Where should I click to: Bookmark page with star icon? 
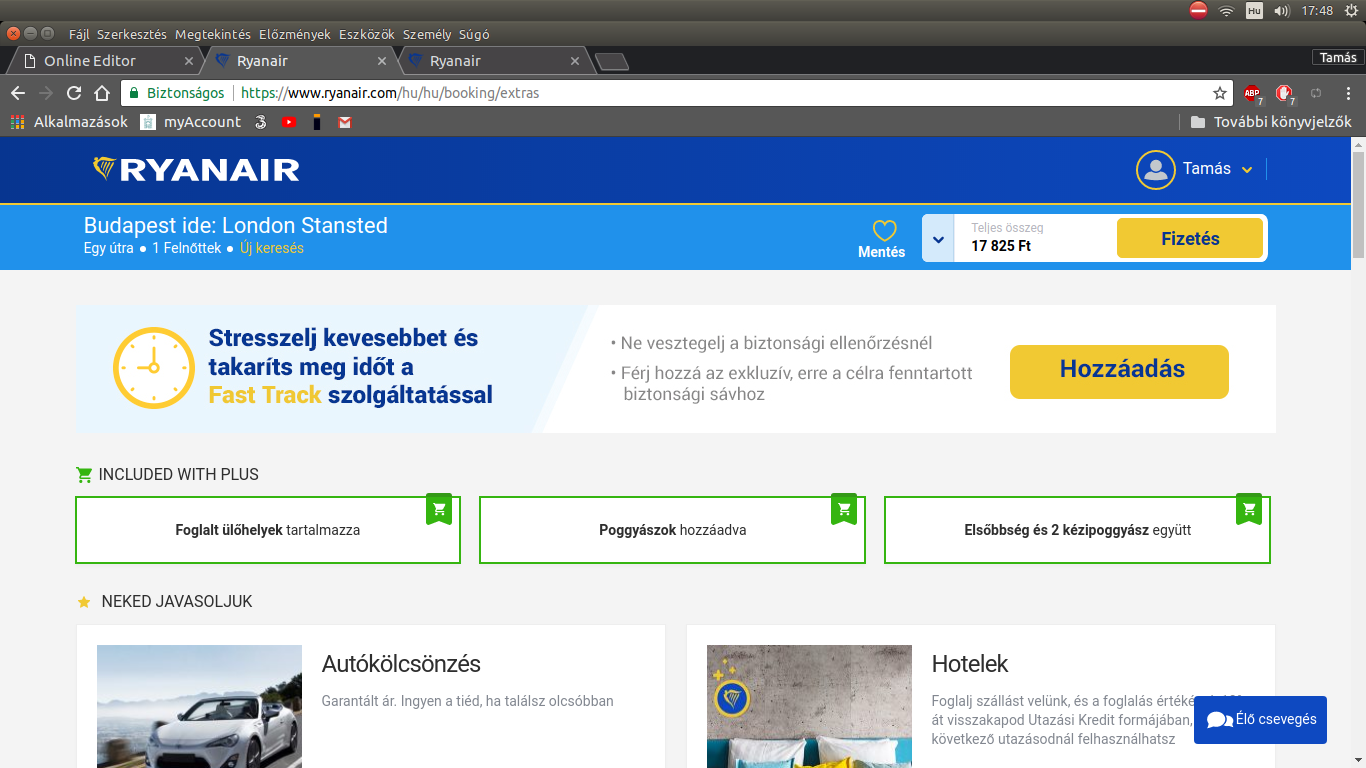(1220, 93)
